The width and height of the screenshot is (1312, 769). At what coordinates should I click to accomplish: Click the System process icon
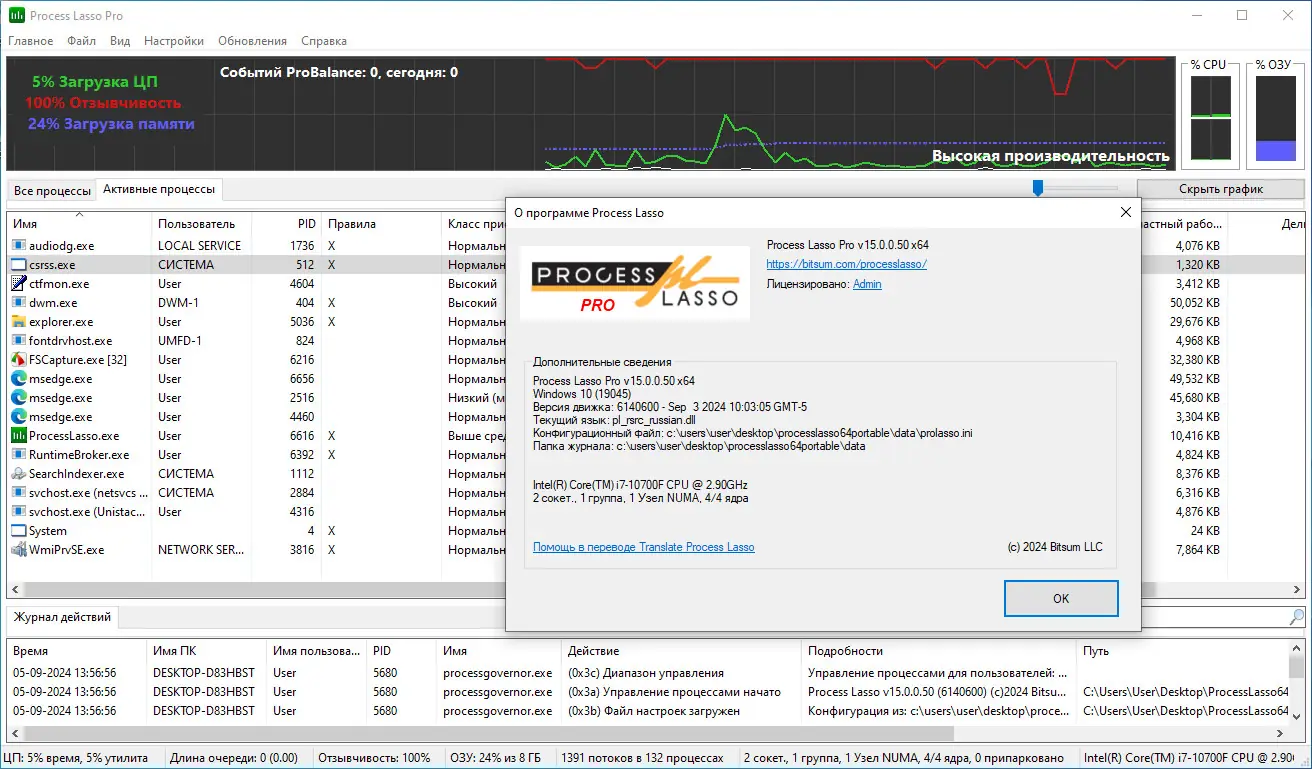tap(19, 531)
